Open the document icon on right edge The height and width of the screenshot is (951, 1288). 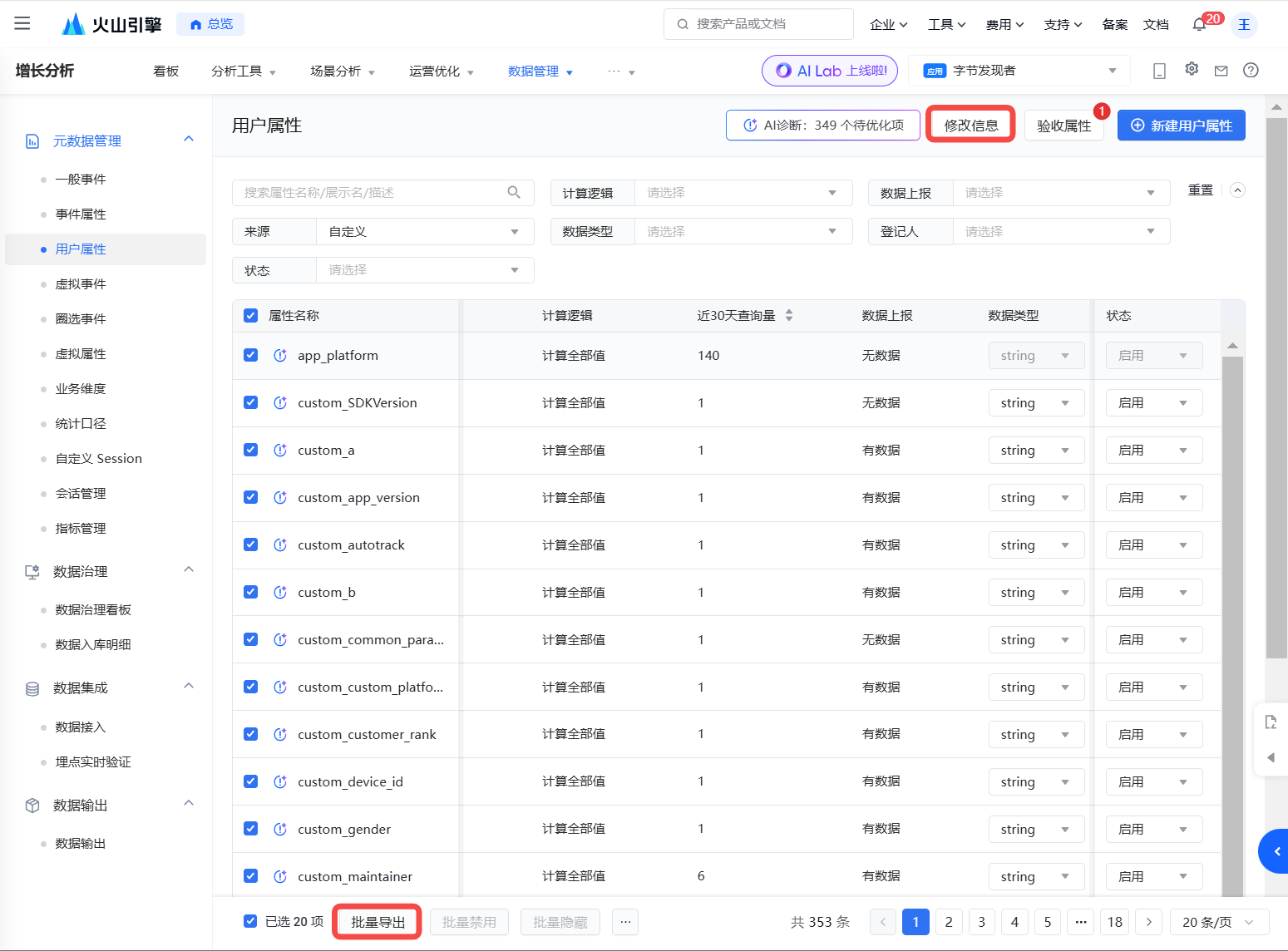pyautogui.click(x=1271, y=722)
